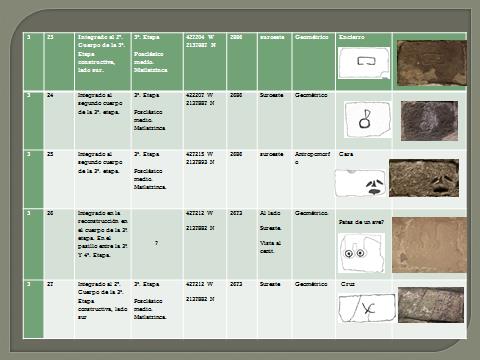Click the Cruz cross sketch drawing

[367, 308]
